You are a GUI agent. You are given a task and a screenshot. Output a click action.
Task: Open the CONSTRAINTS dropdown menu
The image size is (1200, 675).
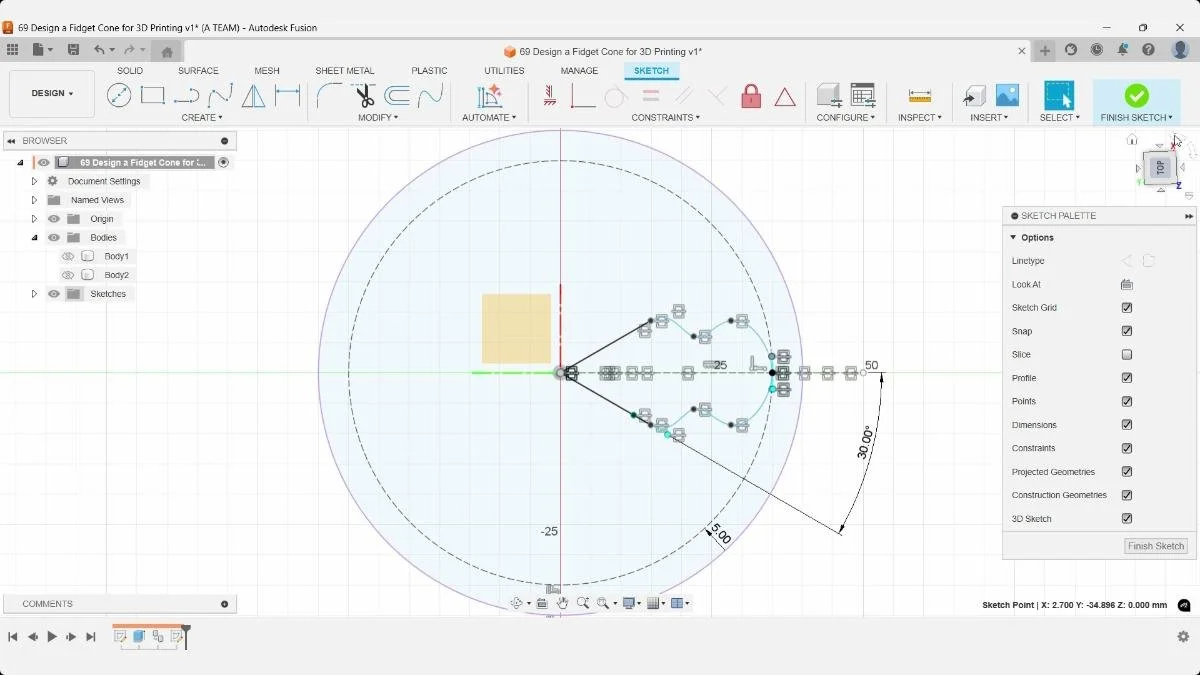click(x=665, y=118)
